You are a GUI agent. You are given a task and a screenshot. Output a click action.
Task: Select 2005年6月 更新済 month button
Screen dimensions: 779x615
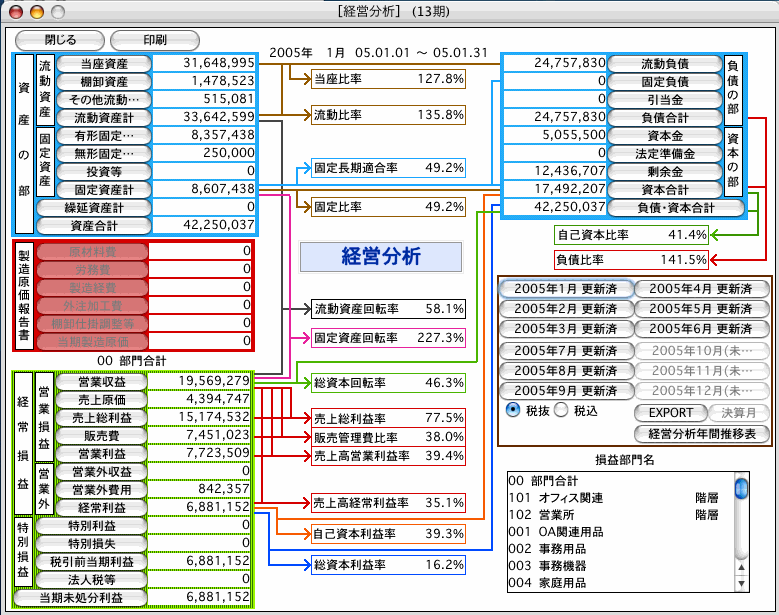(702, 328)
